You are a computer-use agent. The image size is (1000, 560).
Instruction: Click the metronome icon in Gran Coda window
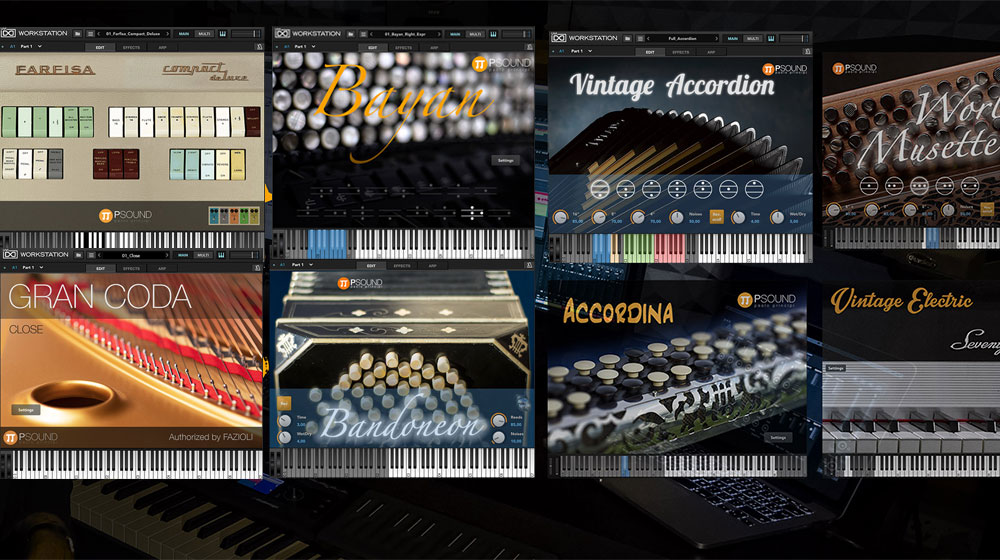(258, 269)
